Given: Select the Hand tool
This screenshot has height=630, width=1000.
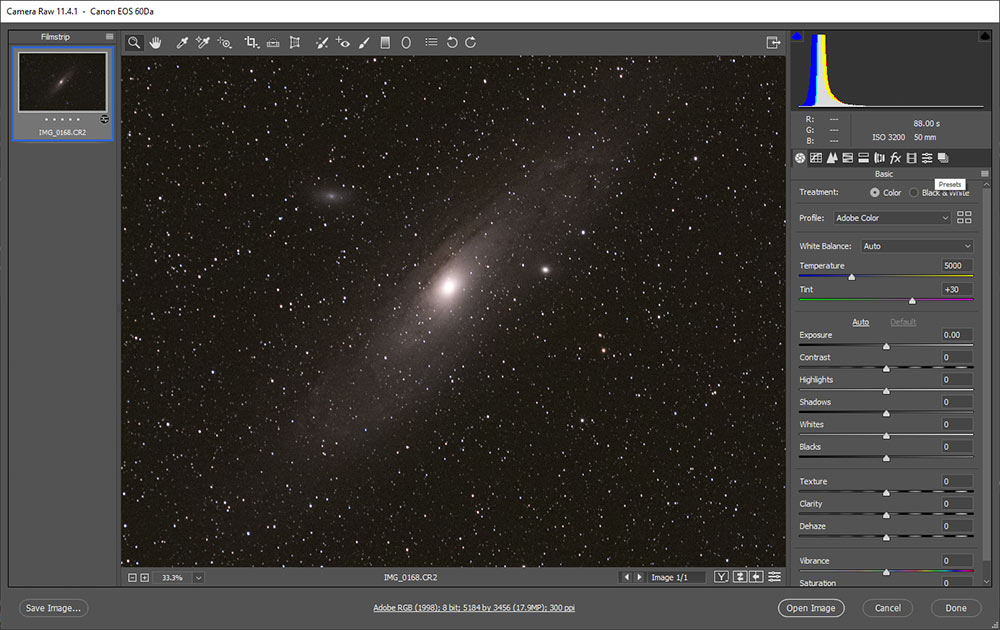Looking at the screenshot, I should [x=157, y=42].
